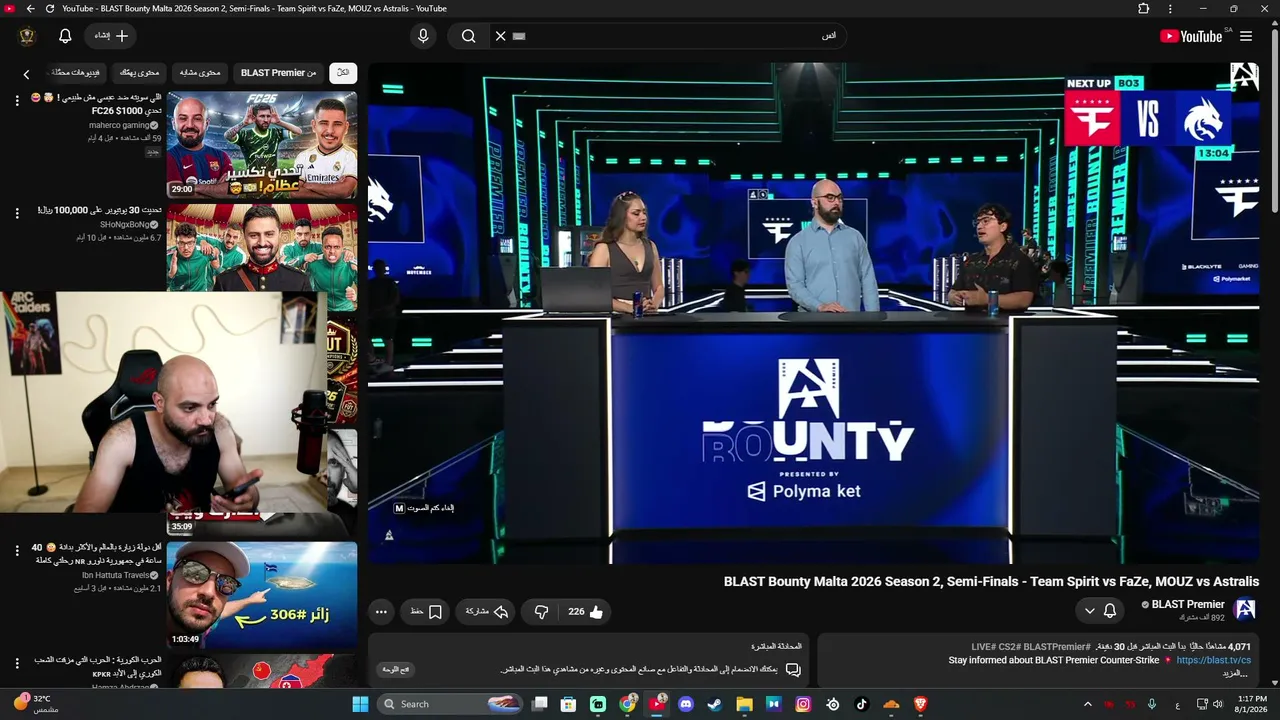Viewport: 1280px width, 720px height.
Task: Open the visitor #306 travel video thumbnail
Action: 262,595
